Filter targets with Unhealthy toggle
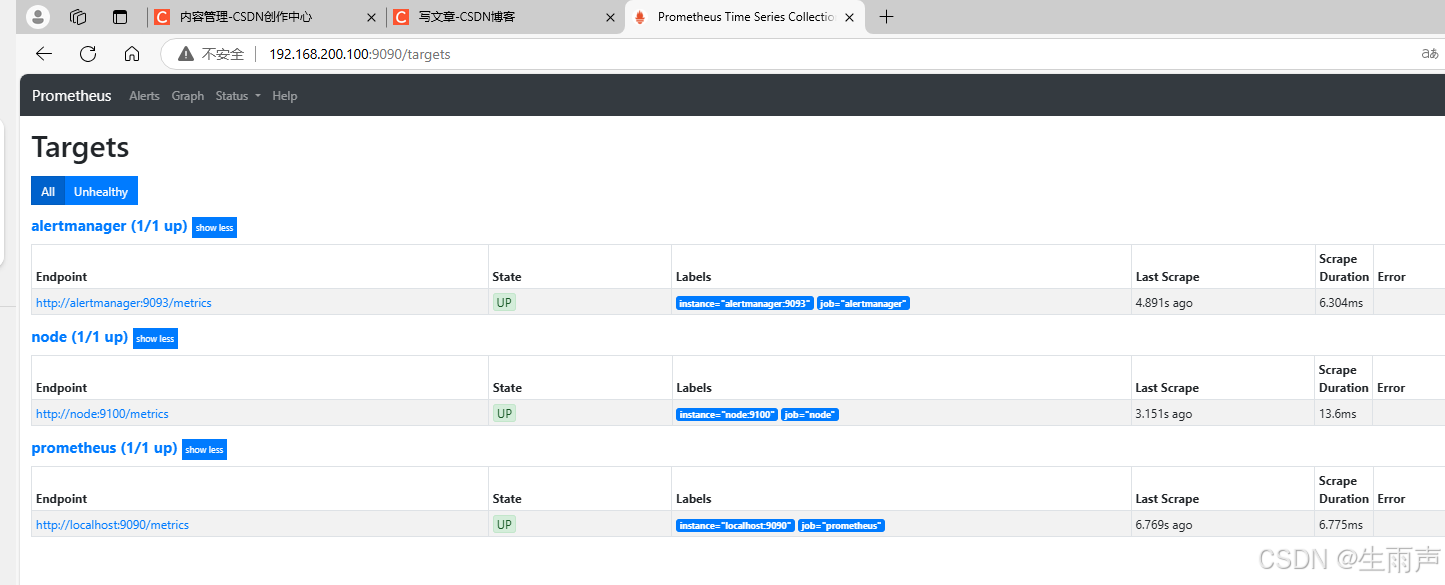This screenshot has height=585, width=1445. [x=101, y=191]
